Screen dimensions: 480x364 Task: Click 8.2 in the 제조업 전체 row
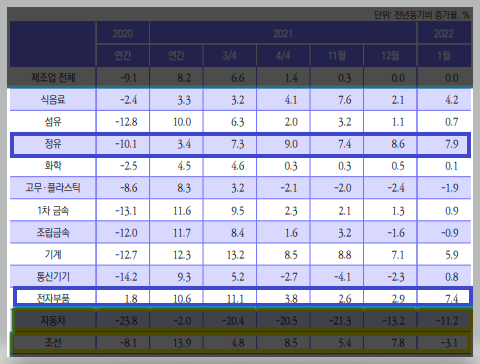click(184, 78)
